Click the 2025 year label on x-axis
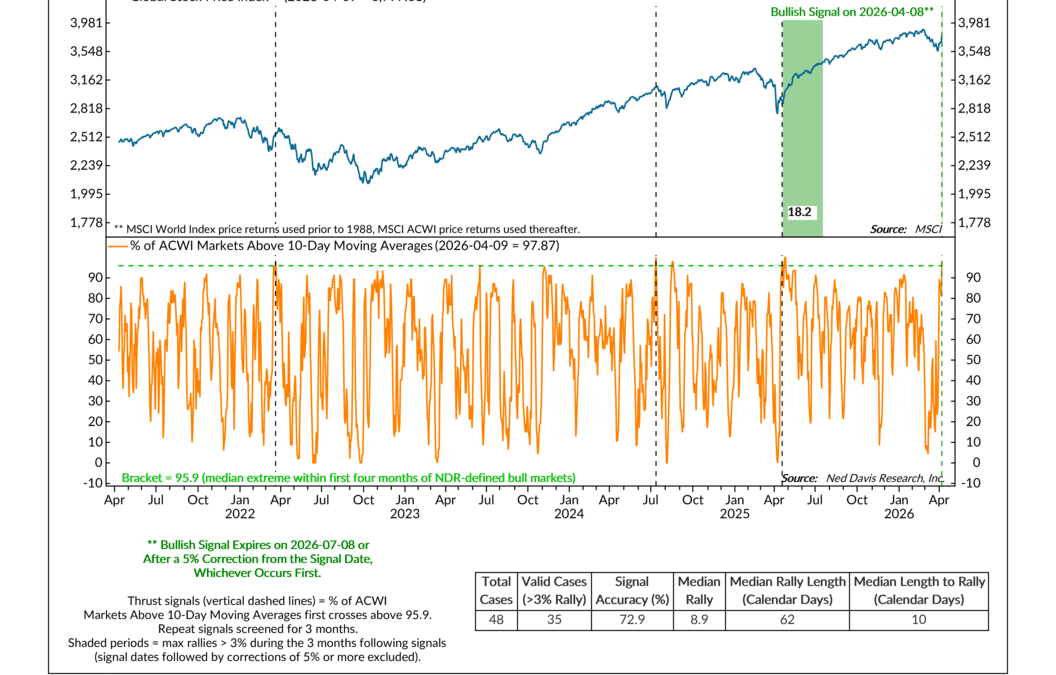 [734, 514]
